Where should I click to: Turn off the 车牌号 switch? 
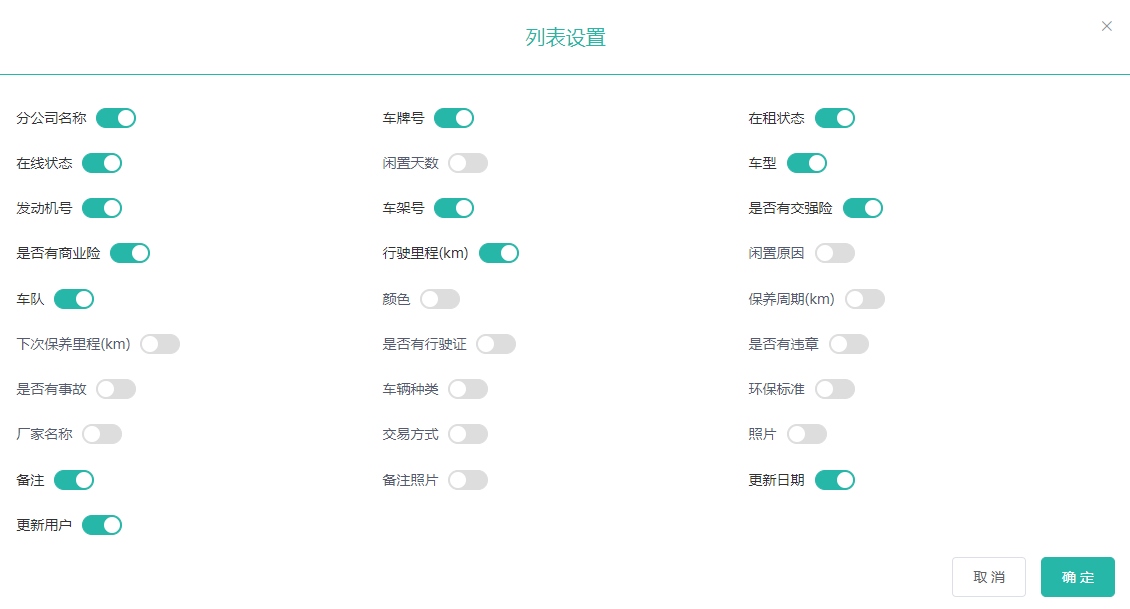(x=453, y=118)
